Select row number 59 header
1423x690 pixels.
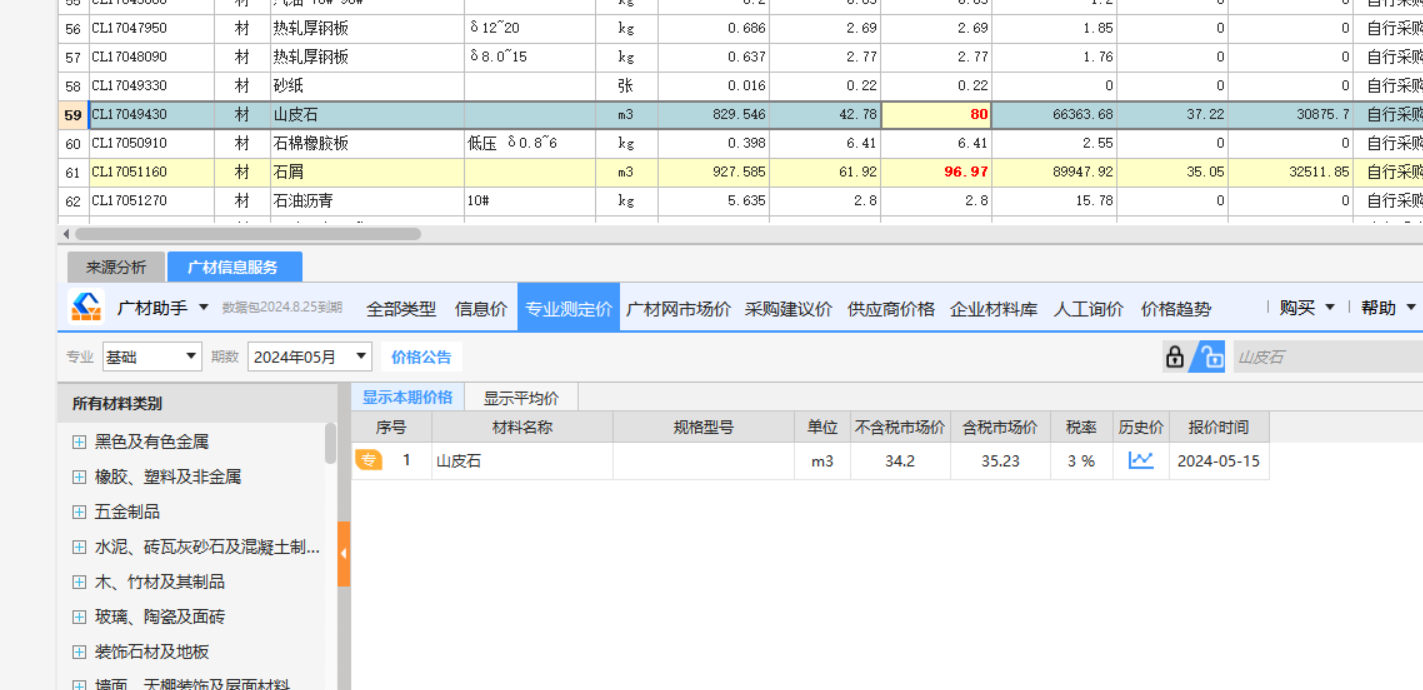tap(73, 115)
